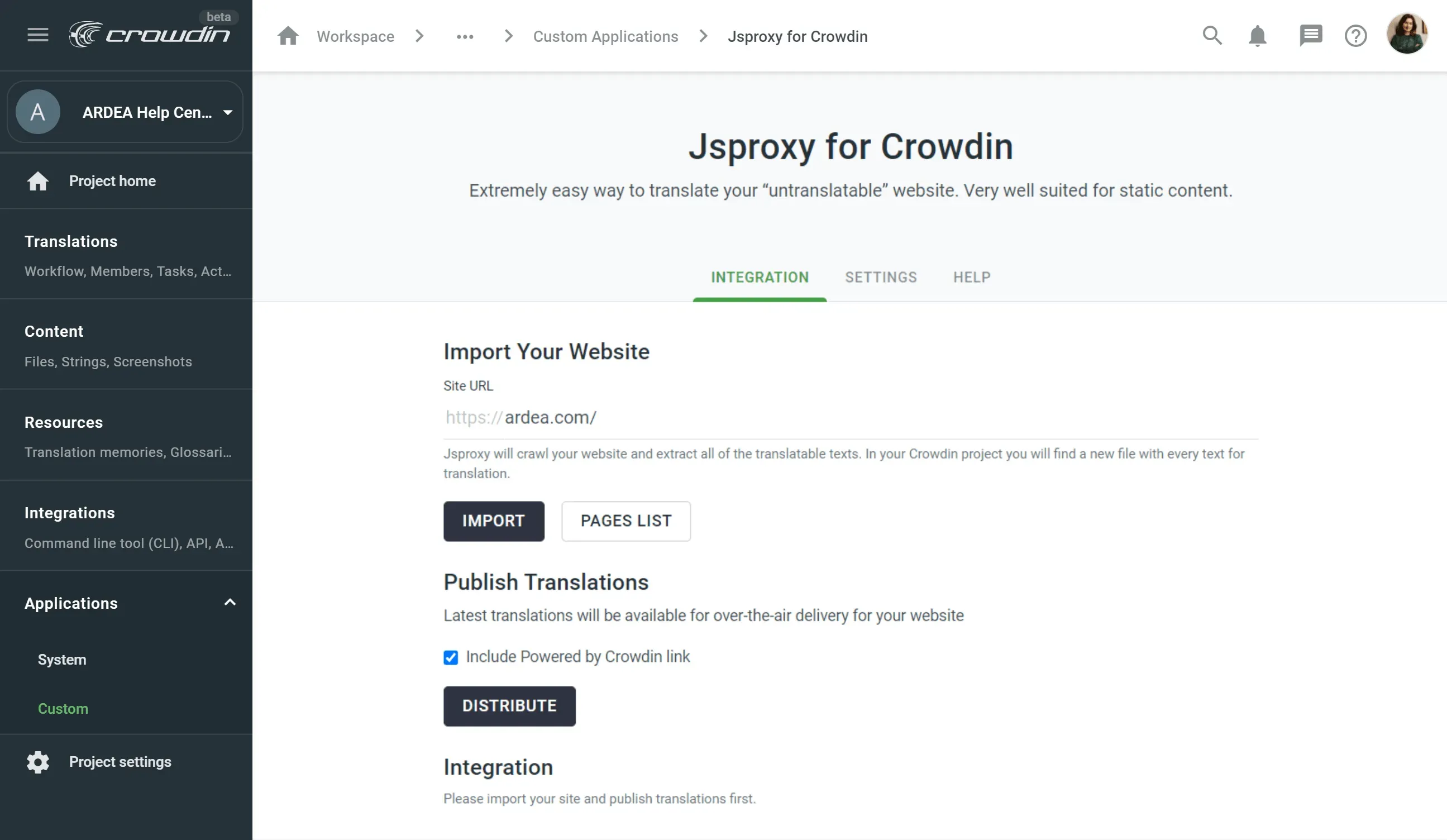
Task: Toggle the 'Include Powered by Crowdin link' checkbox
Action: pyautogui.click(x=451, y=657)
